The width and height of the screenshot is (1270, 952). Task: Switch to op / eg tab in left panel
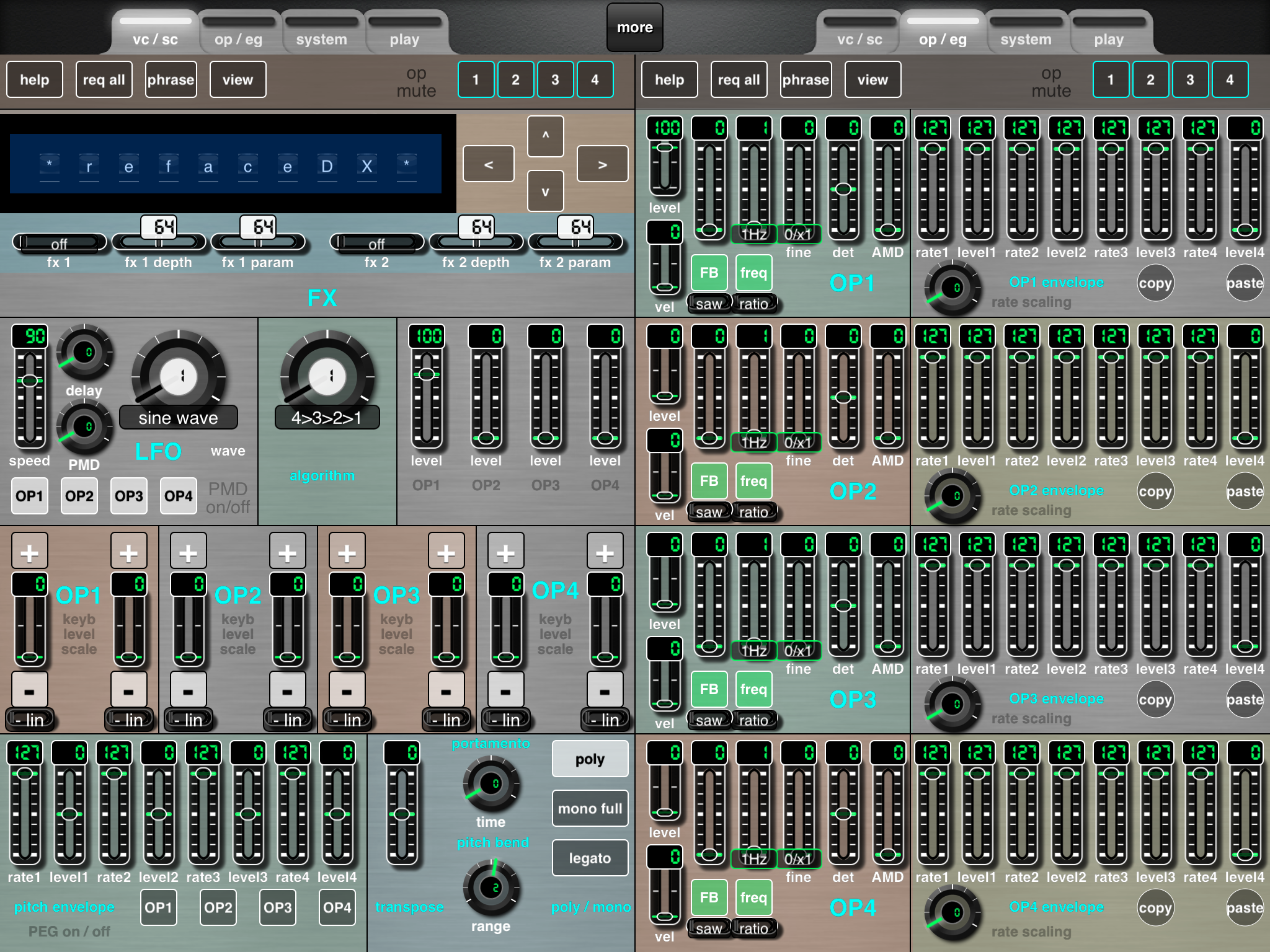239,33
